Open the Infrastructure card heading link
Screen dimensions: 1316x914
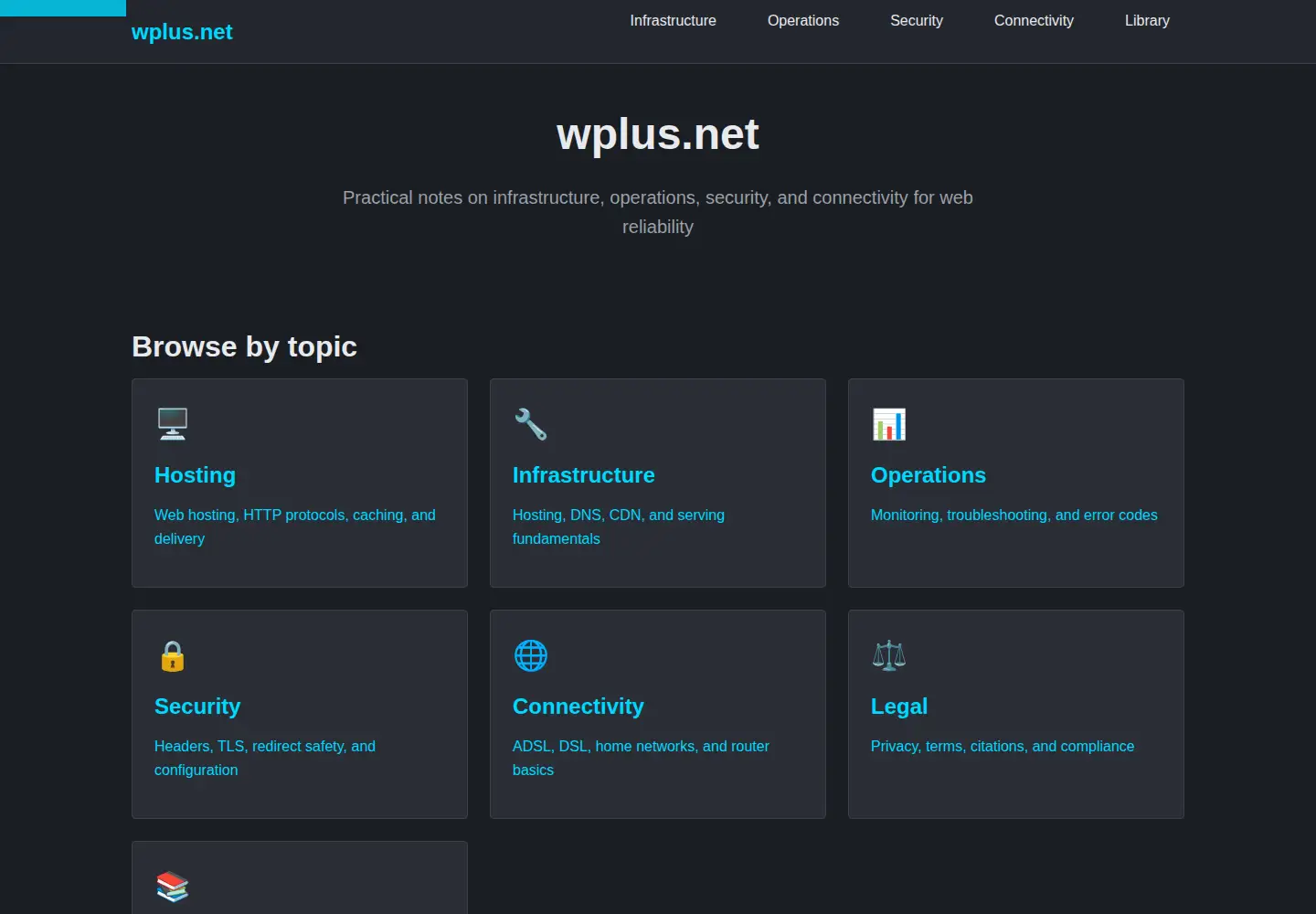pos(584,475)
